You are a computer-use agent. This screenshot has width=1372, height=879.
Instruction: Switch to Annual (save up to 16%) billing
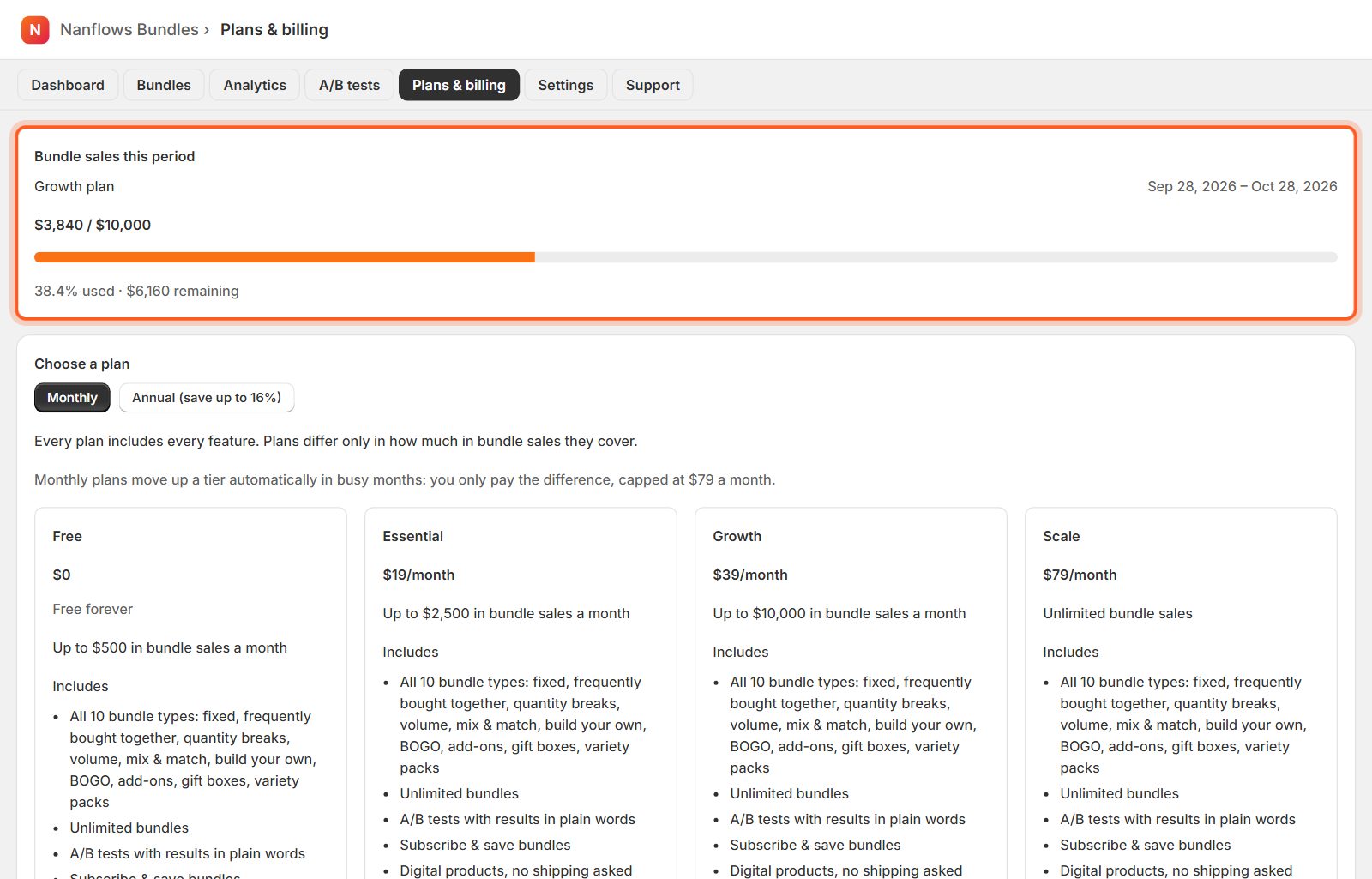[x=207, y=398]
